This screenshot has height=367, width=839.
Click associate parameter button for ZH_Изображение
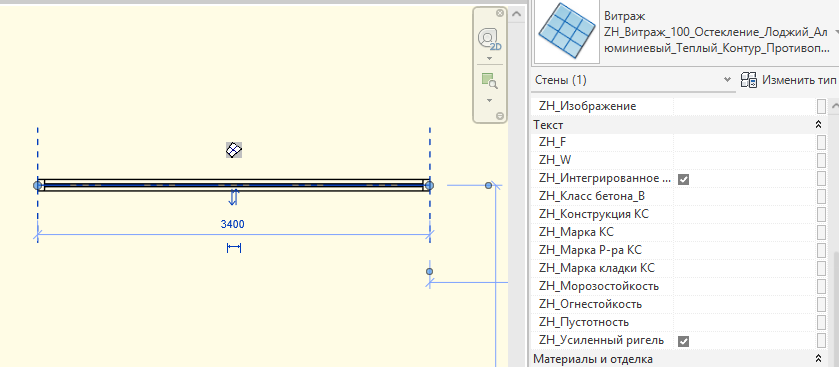coord(821,106)
